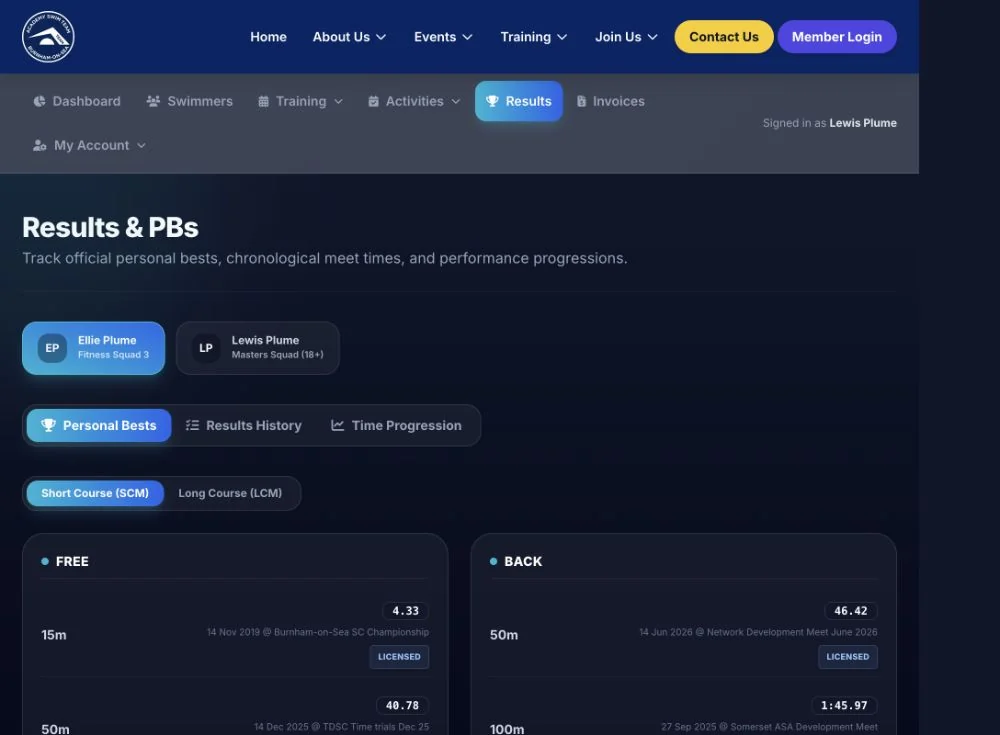Expand the My Account menu
Screen dimensions: 1000x735
pyautogui.click(x=90, y=145)
